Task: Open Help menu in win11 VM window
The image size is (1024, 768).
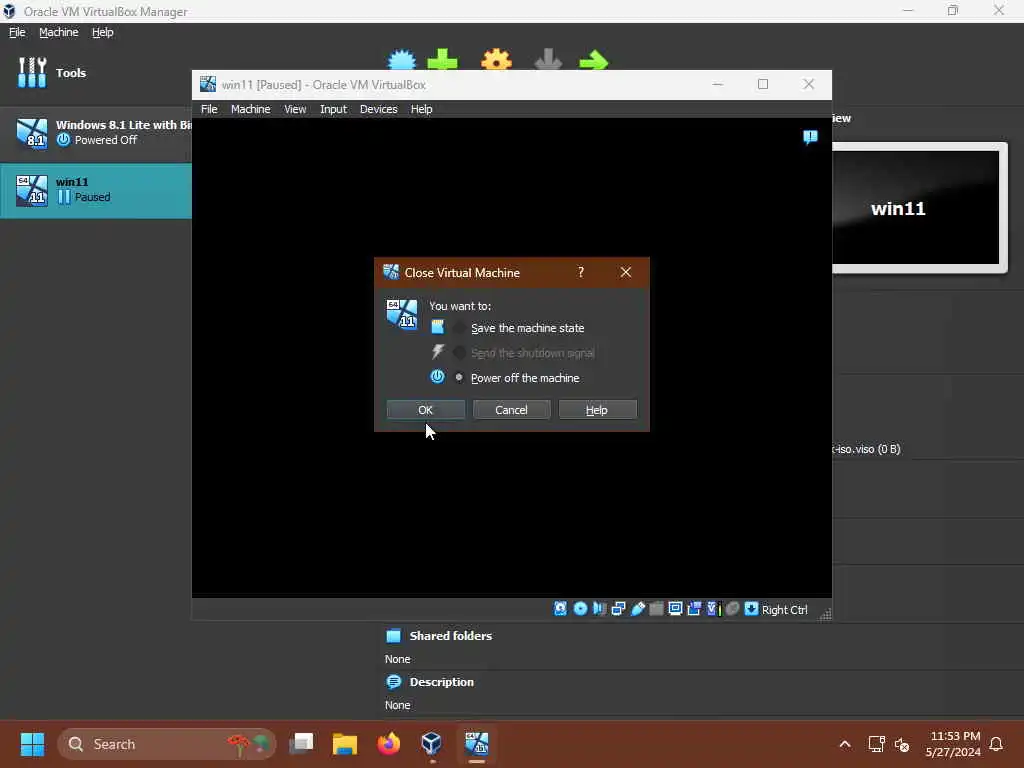Action: pos(421,109)
